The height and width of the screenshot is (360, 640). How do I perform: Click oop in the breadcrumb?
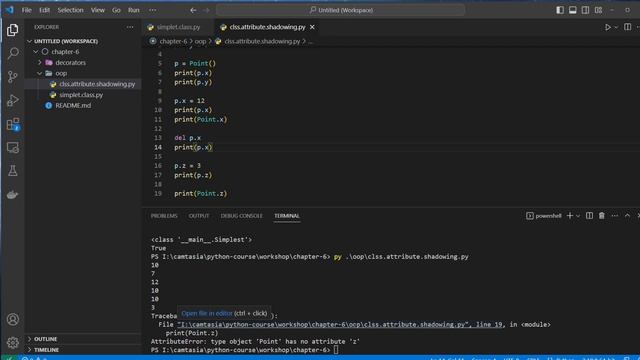click(200, 41)
